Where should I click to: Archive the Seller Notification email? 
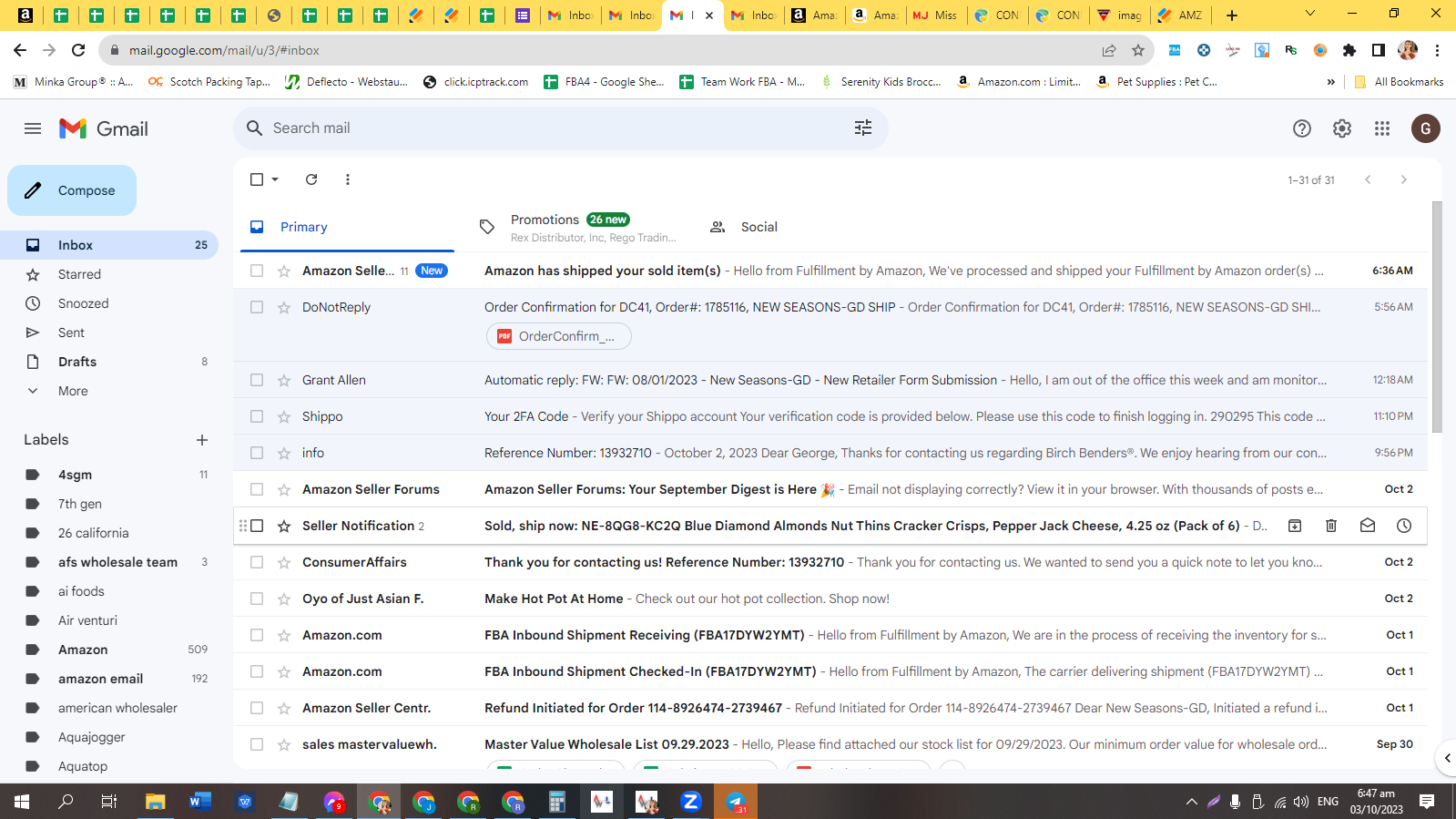click(1295, 526)
